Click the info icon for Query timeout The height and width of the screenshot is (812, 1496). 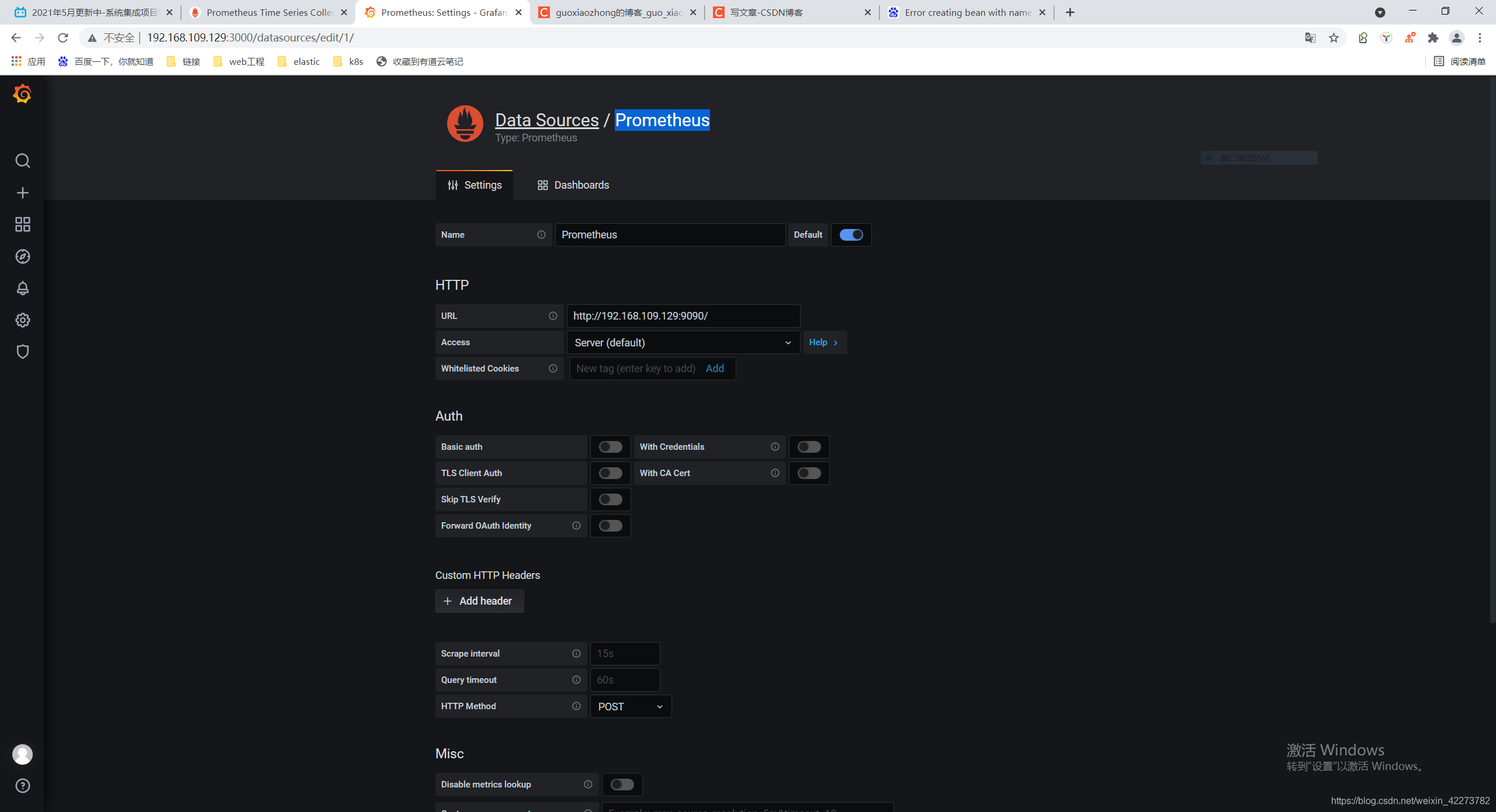point(576,680)
